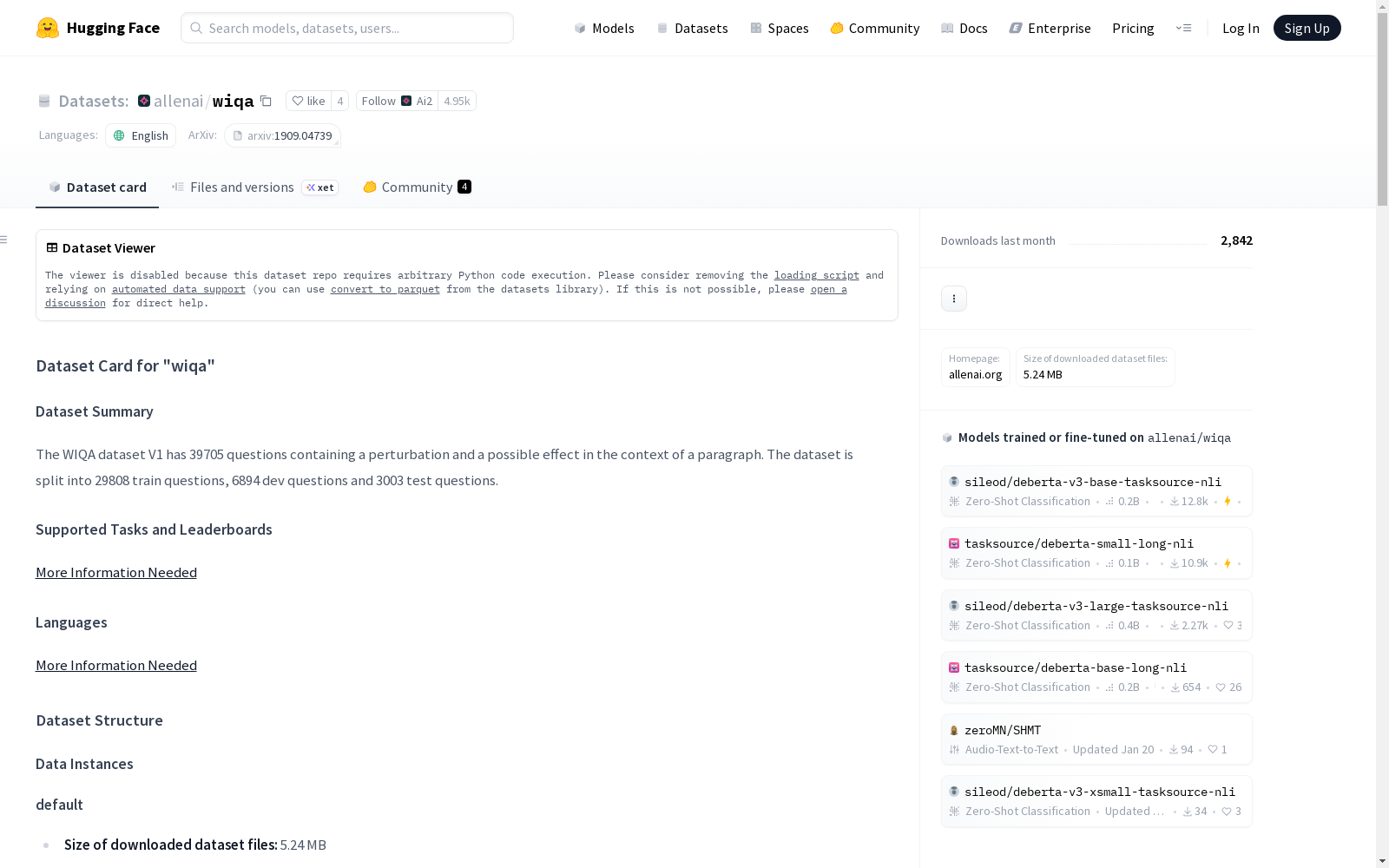Click the heart icon beside 1 on zeroMN/SHMT

point(1213,749)
